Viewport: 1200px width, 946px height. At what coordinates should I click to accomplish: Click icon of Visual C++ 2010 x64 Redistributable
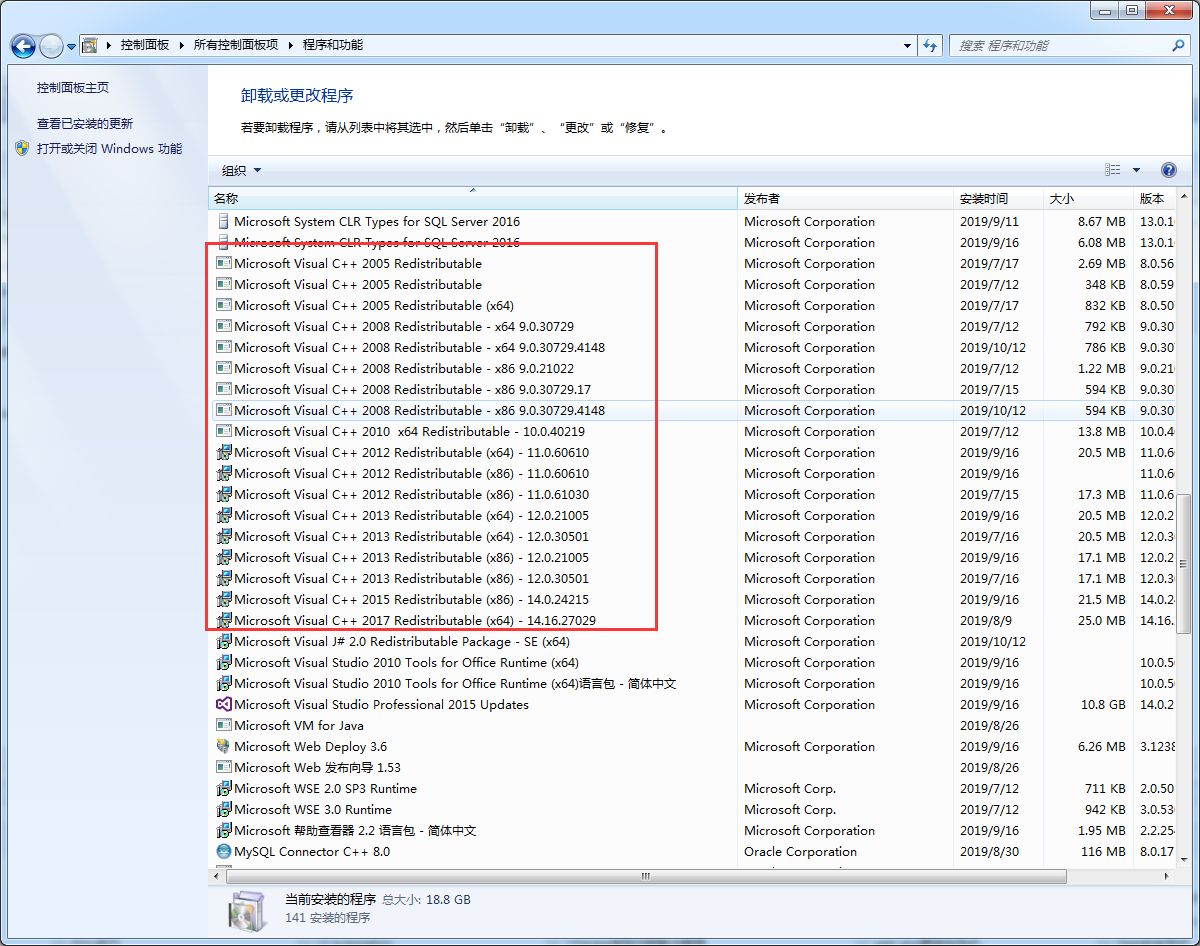(224, 432)
